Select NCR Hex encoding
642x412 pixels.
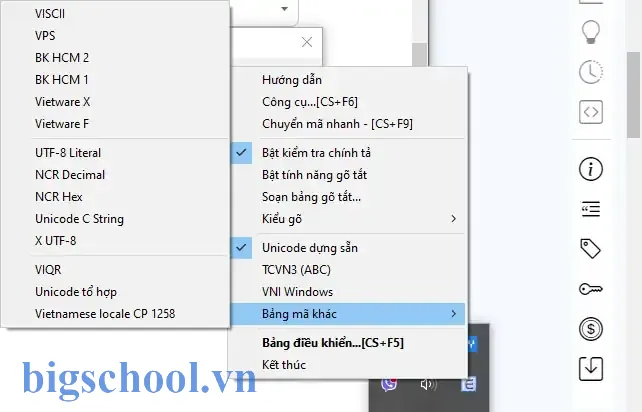(x=115, y=197)
